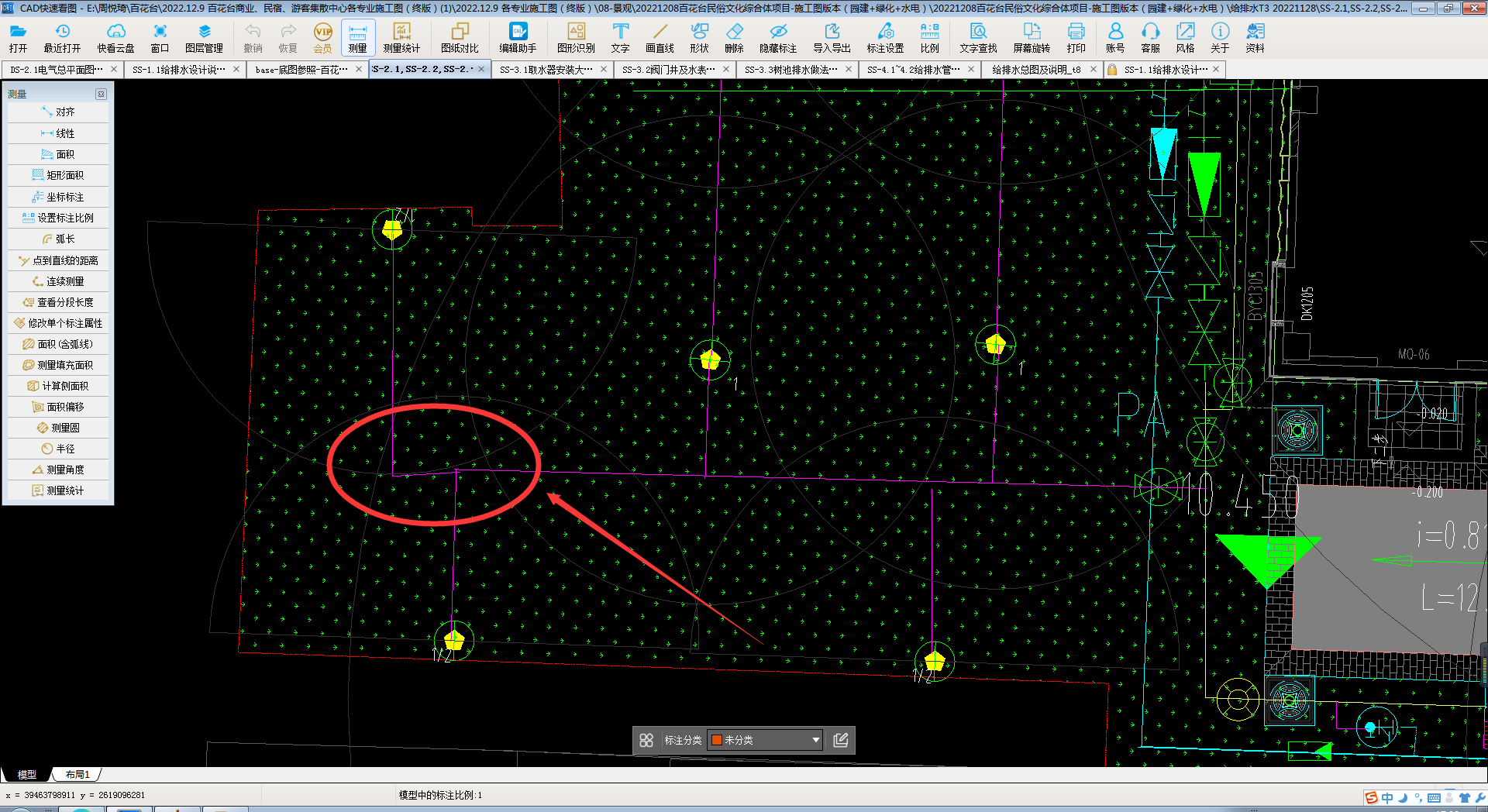Contact 客服 customer service

1150,38
